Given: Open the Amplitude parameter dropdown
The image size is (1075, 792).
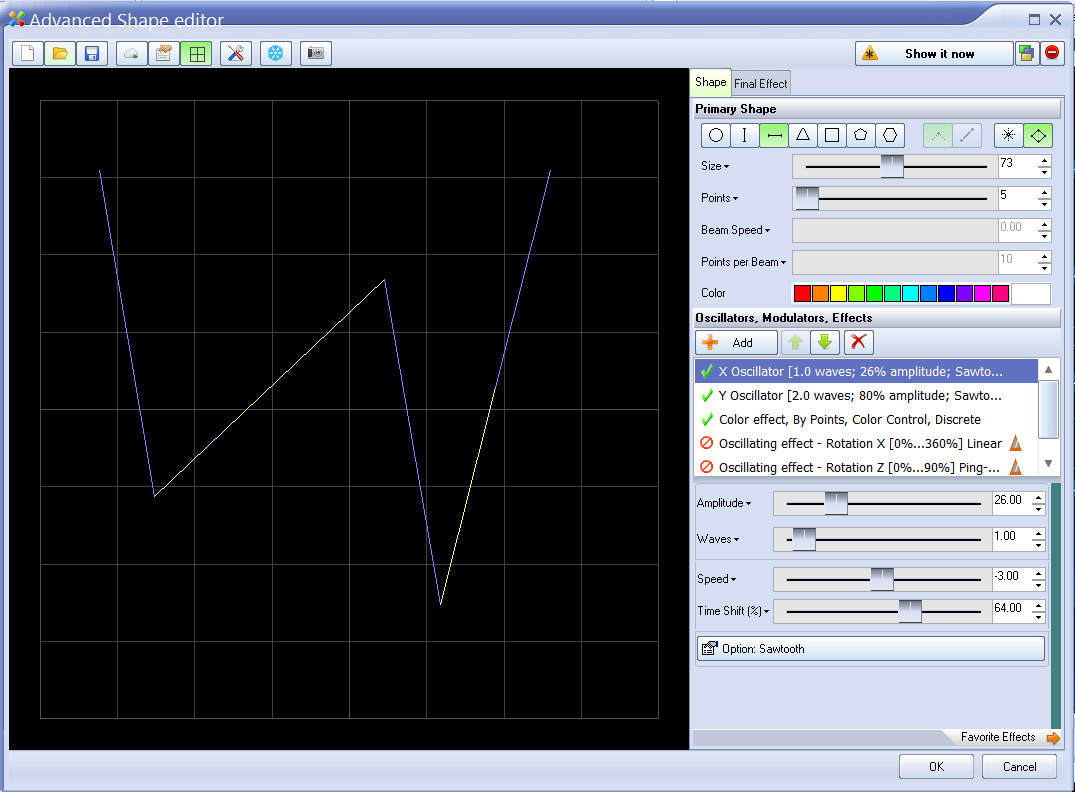Looking at the screenshot, I should [x=724, y=503].
